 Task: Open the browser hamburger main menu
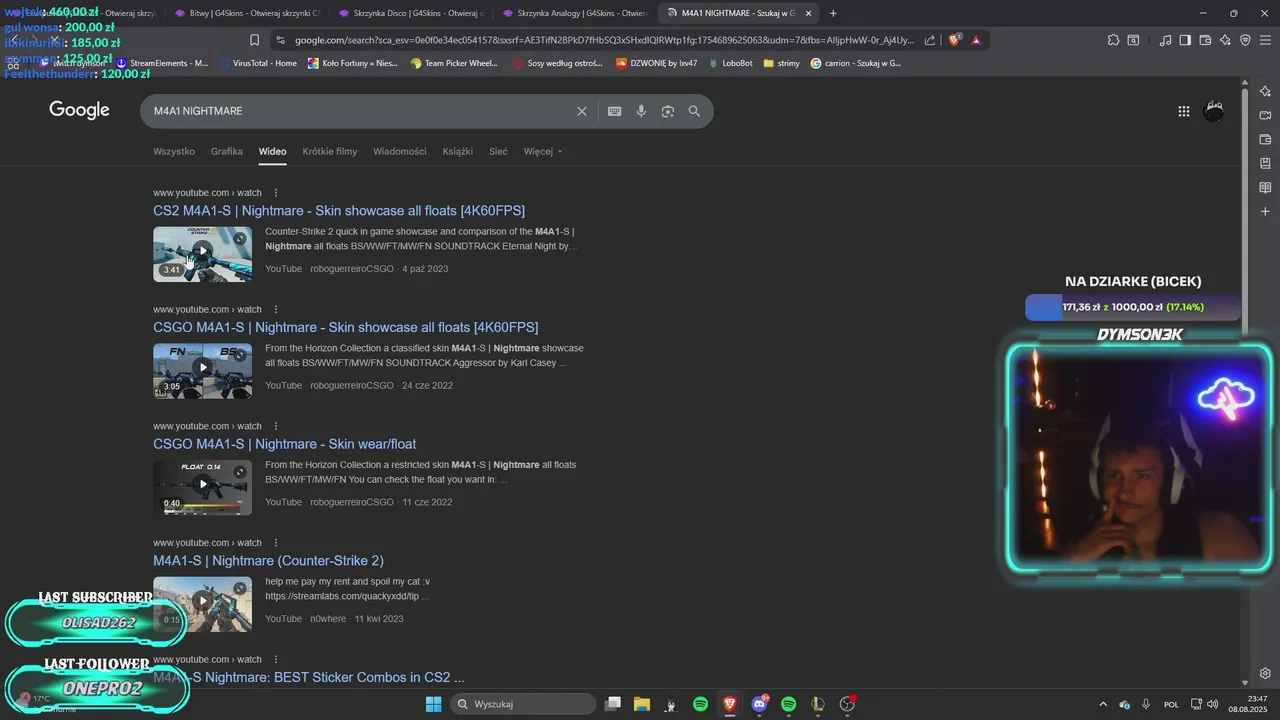pyautogui.click(x=1265, y=40)
